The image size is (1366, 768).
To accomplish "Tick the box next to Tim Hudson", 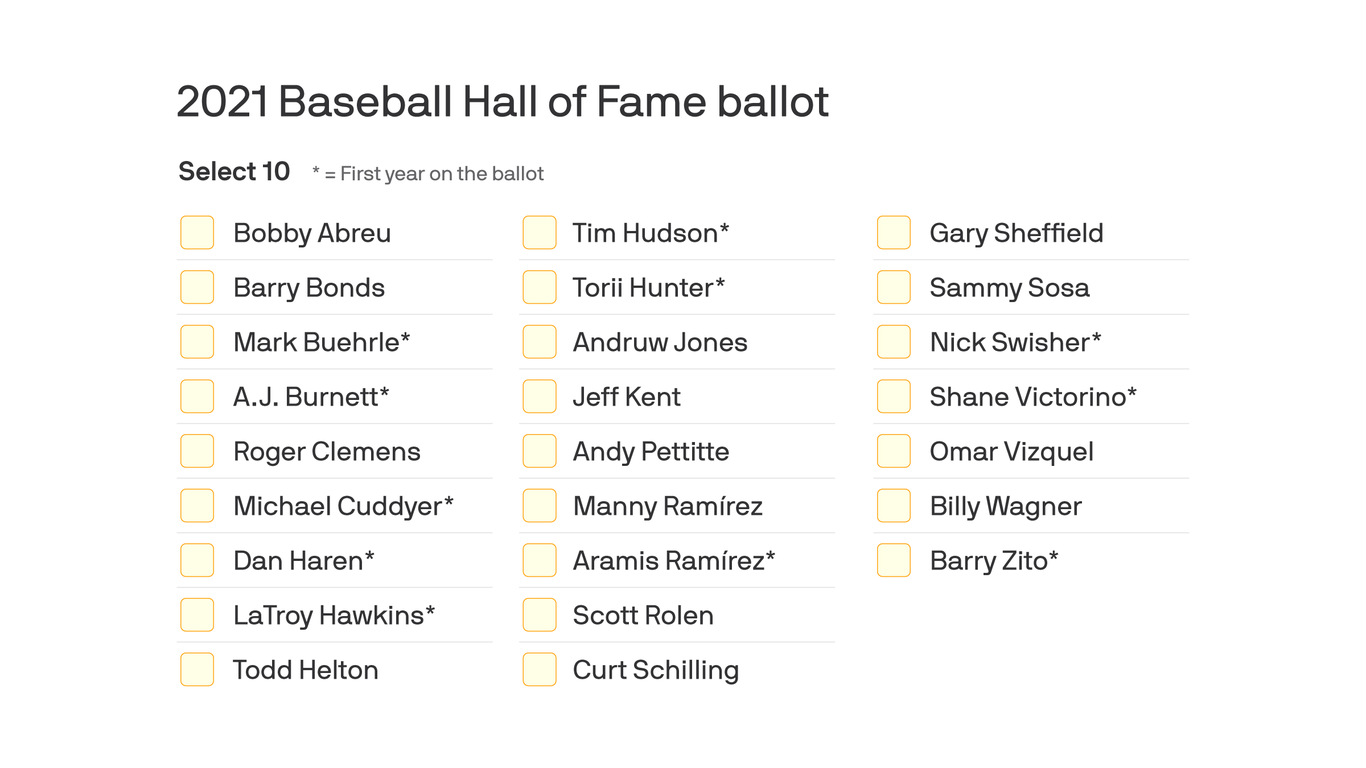I will click(x=539, y=232).
